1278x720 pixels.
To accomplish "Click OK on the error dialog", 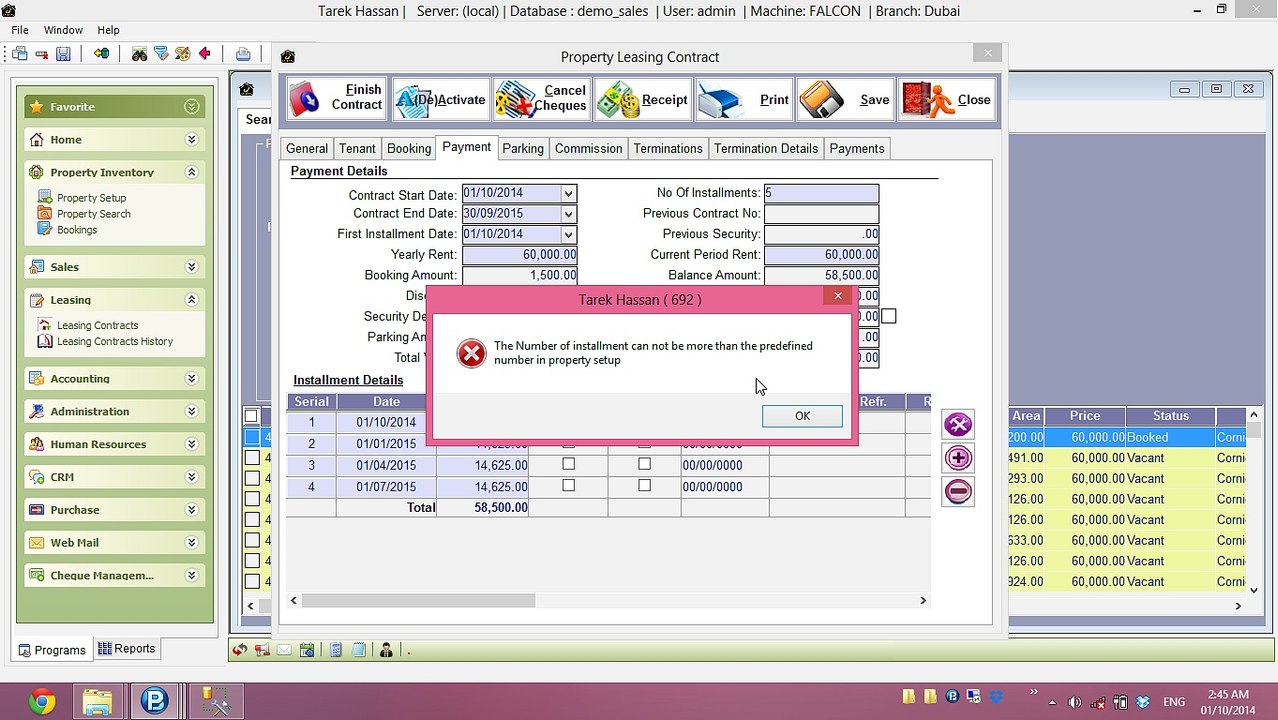I will 802,416.
